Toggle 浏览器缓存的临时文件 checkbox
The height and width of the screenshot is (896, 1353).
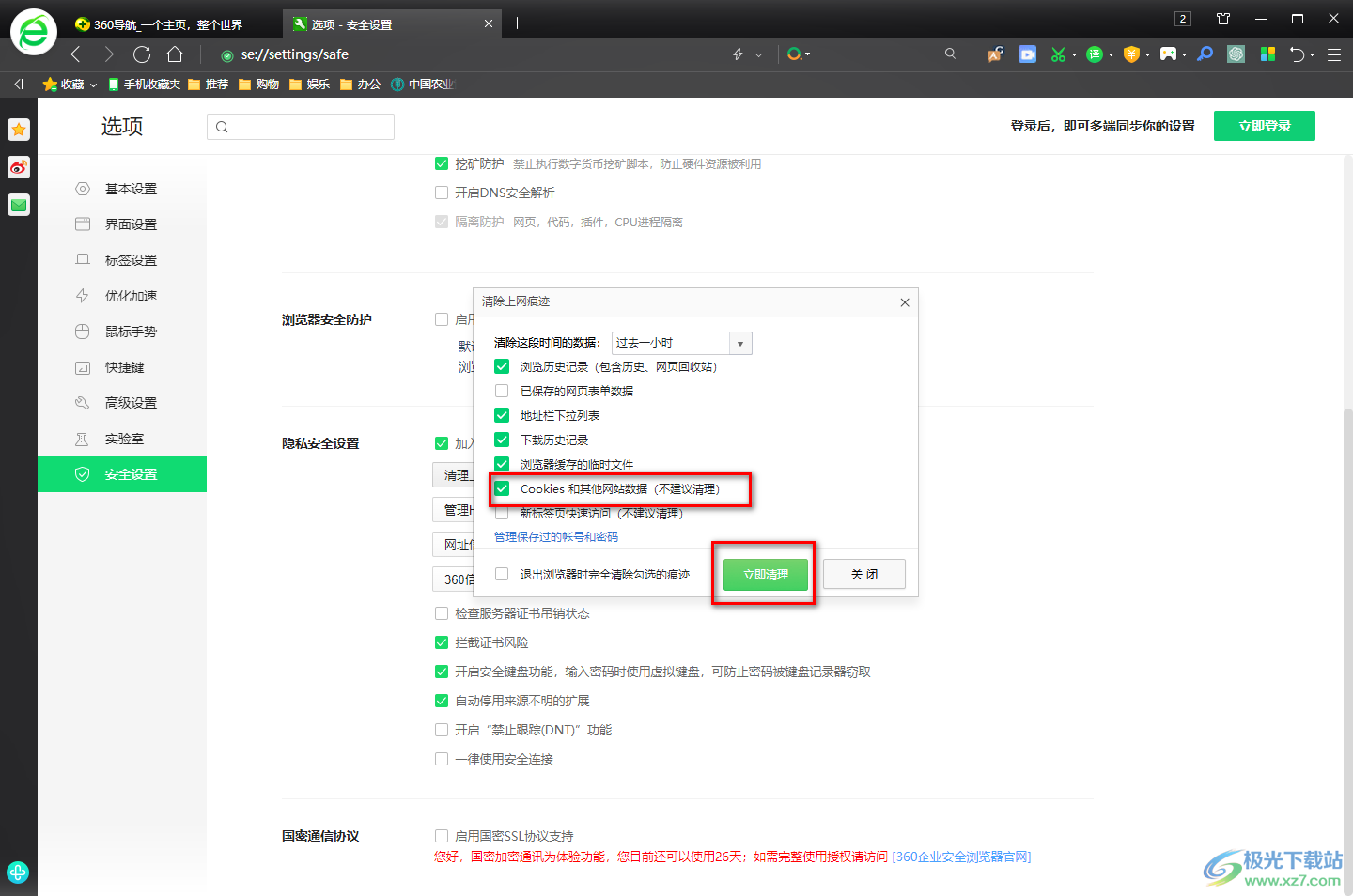[502, 464]
